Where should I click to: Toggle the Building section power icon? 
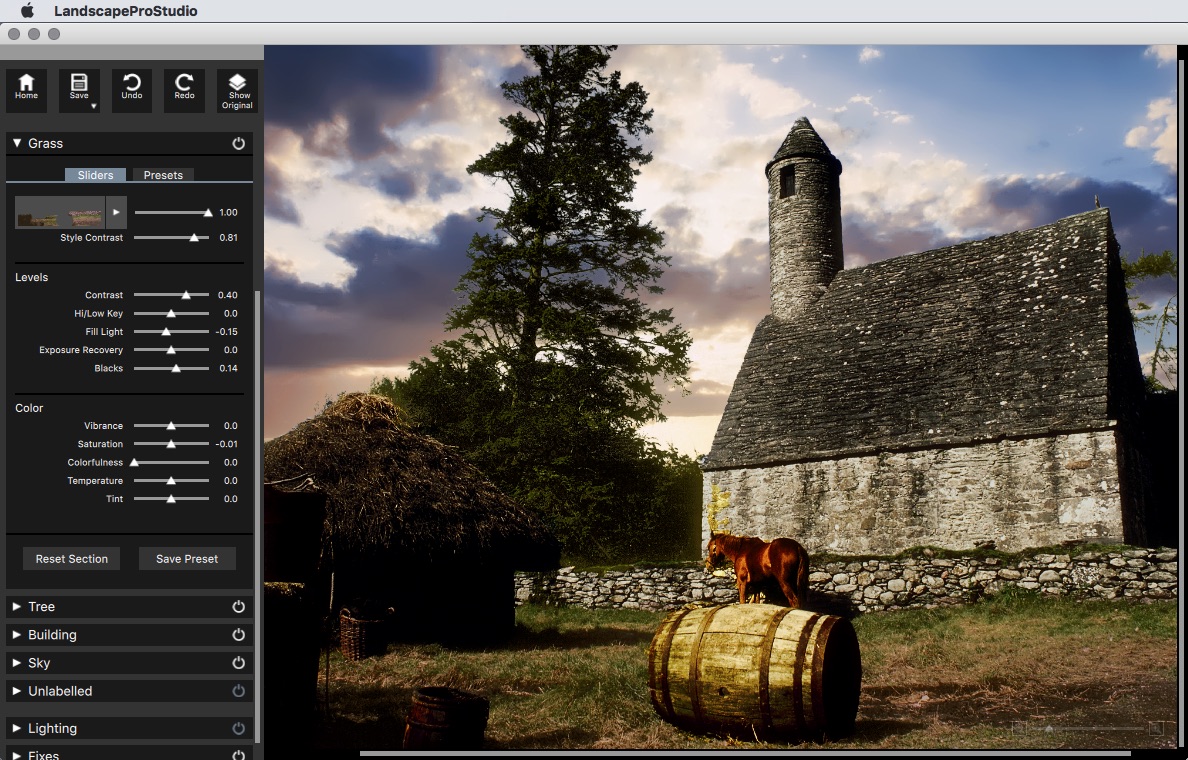click(238, 635)
